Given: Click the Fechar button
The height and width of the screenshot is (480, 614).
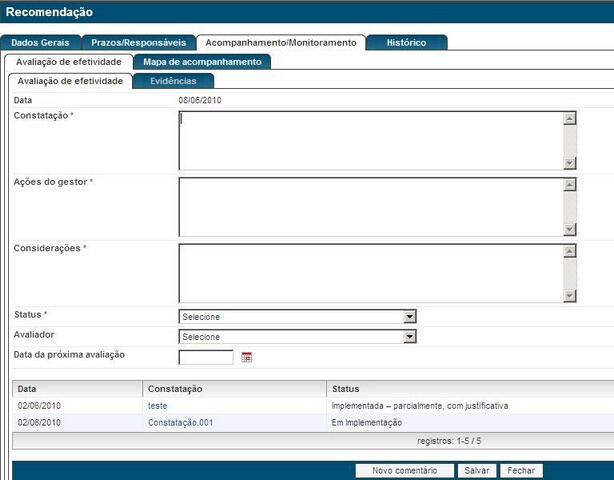Looking at the screenshot, I should [521, 470].
